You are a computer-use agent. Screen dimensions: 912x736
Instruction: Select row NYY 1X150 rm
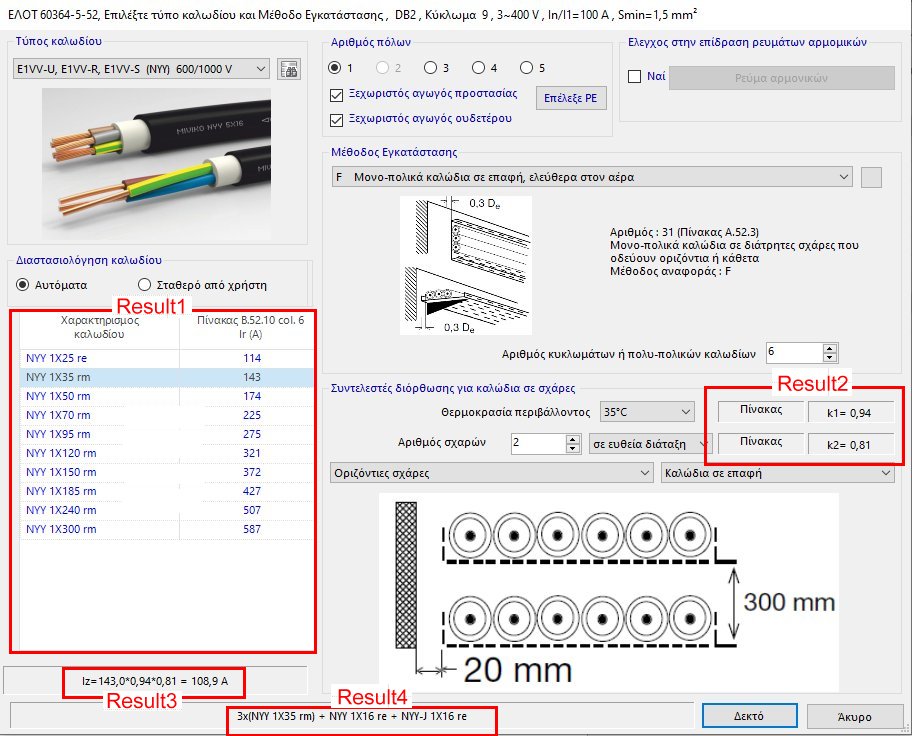coord(166,472)
